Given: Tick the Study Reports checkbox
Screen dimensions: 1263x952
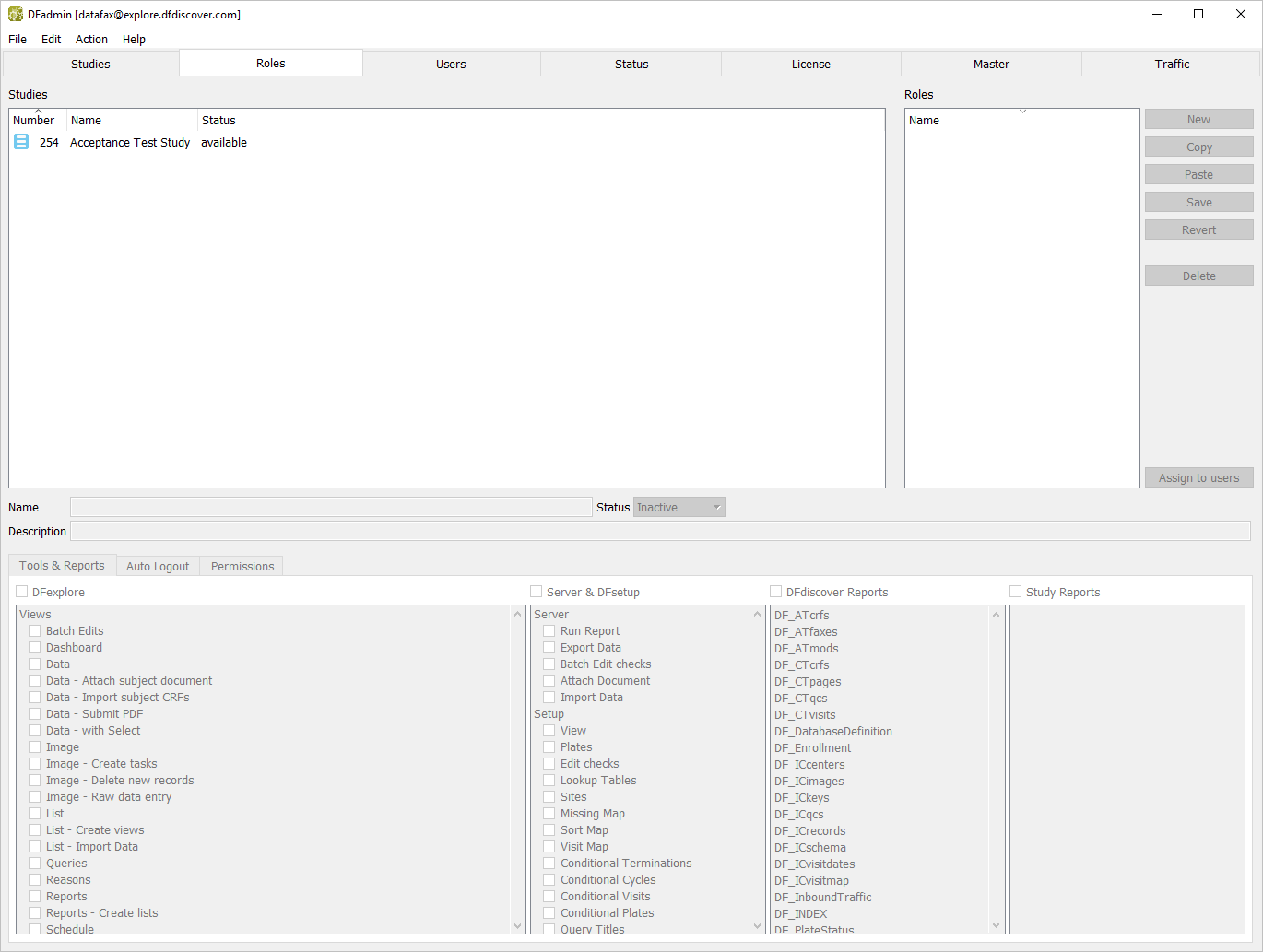Looking at the screenshot, I should pyautogui.click(x=1016, y=592).
